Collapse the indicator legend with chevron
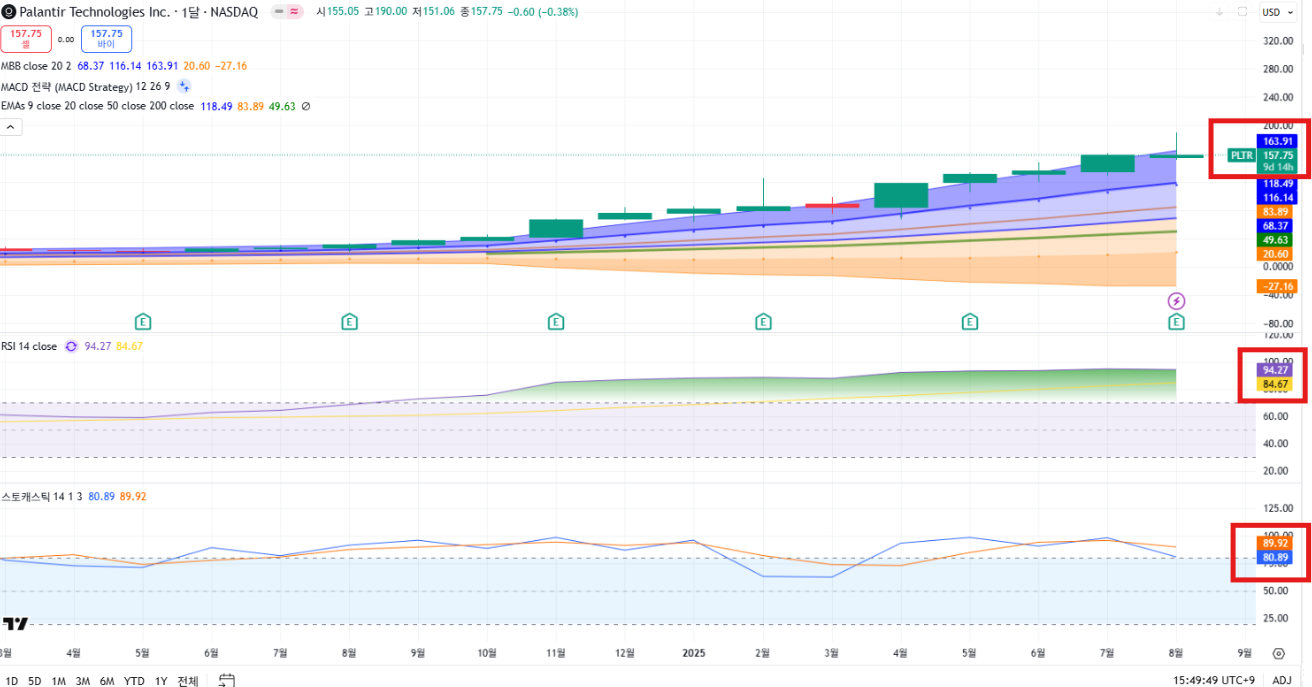The image size is (1312, 687). 11,127
